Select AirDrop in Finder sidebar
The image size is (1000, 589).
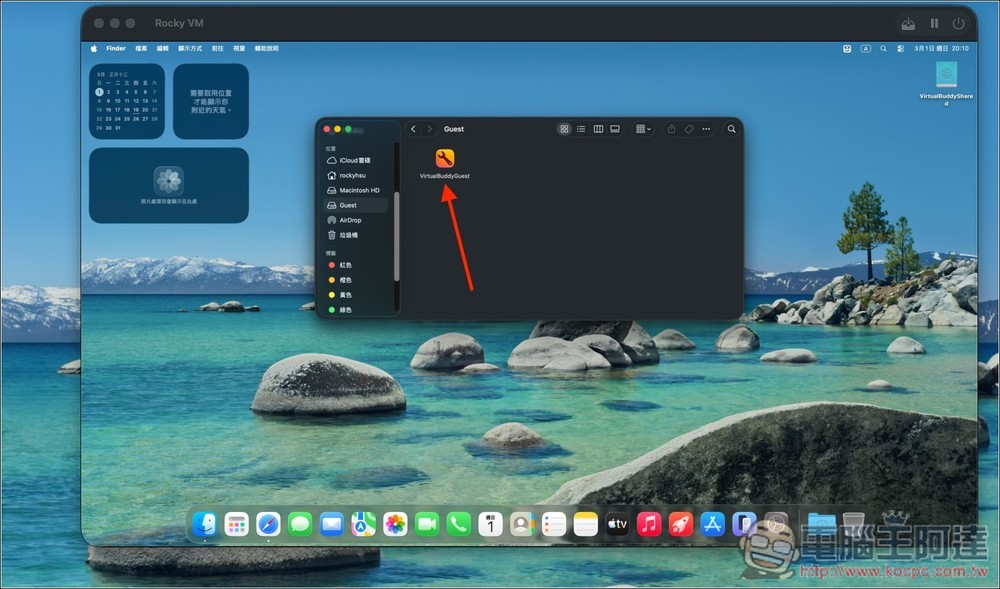tap(356, 220)
